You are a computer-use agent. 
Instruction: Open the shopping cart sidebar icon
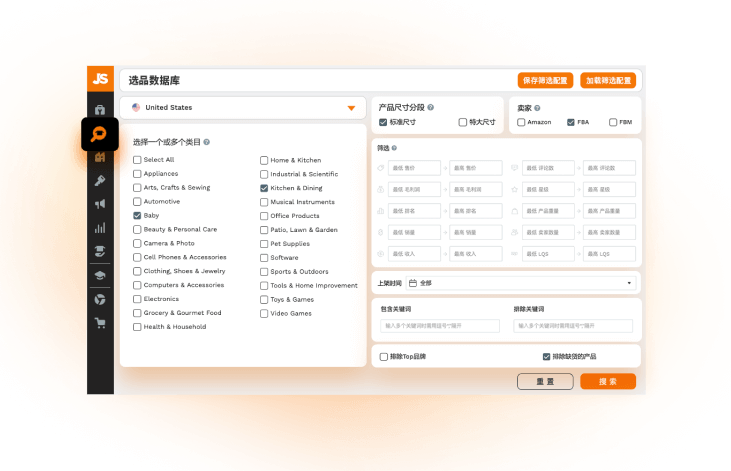(100, 323)
